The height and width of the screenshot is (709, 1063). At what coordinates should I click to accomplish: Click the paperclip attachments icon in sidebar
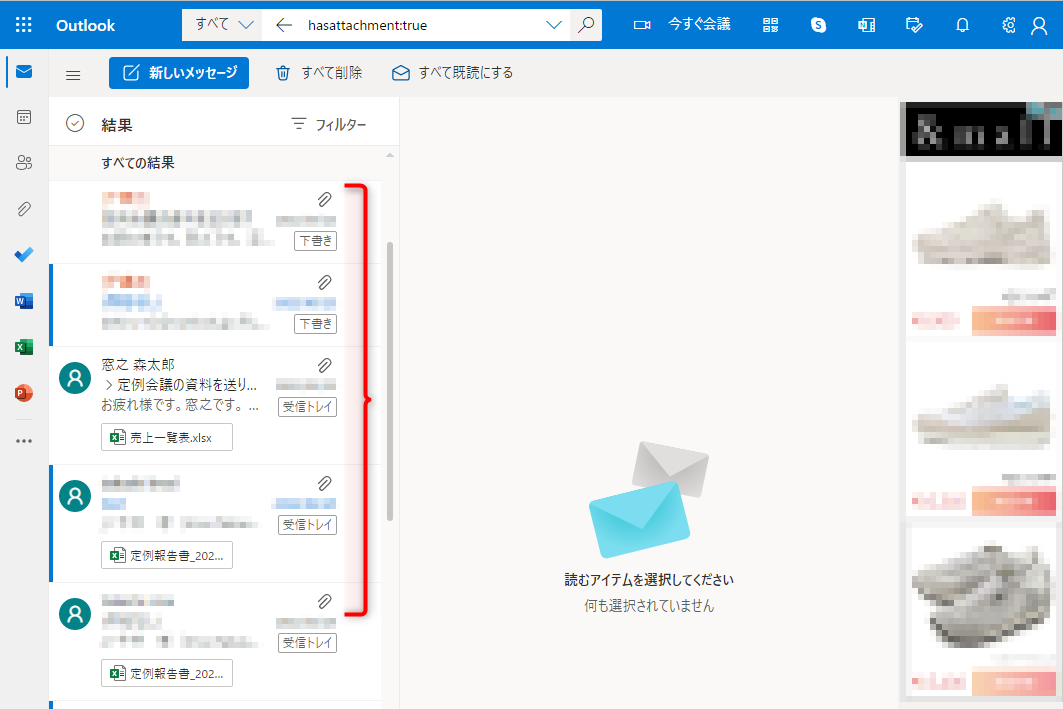point(23,208)
